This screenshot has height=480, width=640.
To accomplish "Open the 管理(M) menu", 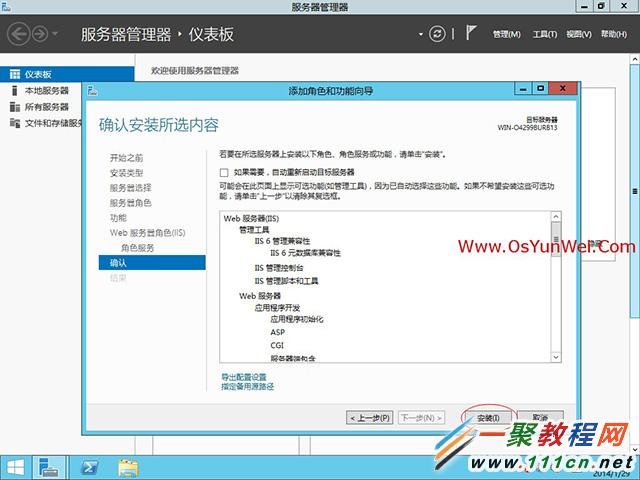I will pos(507,34).
